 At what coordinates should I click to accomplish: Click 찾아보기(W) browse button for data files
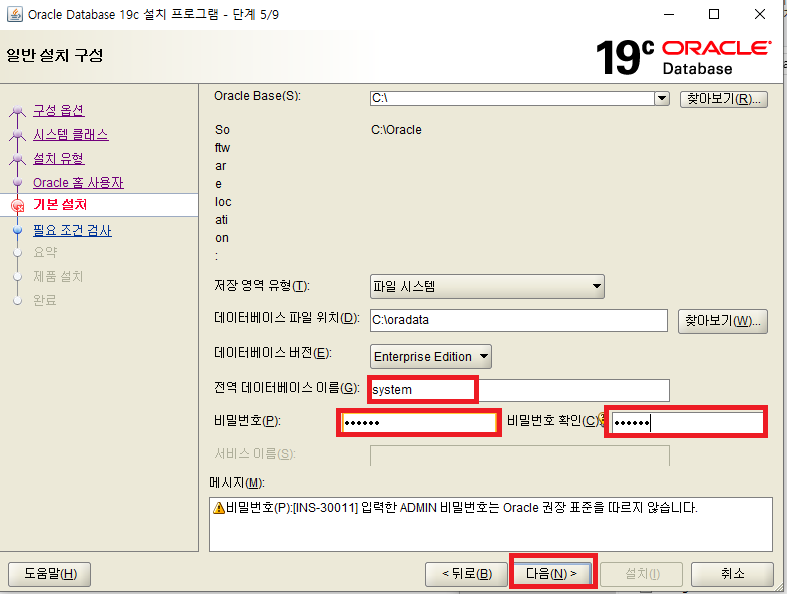tap(723, 321)
